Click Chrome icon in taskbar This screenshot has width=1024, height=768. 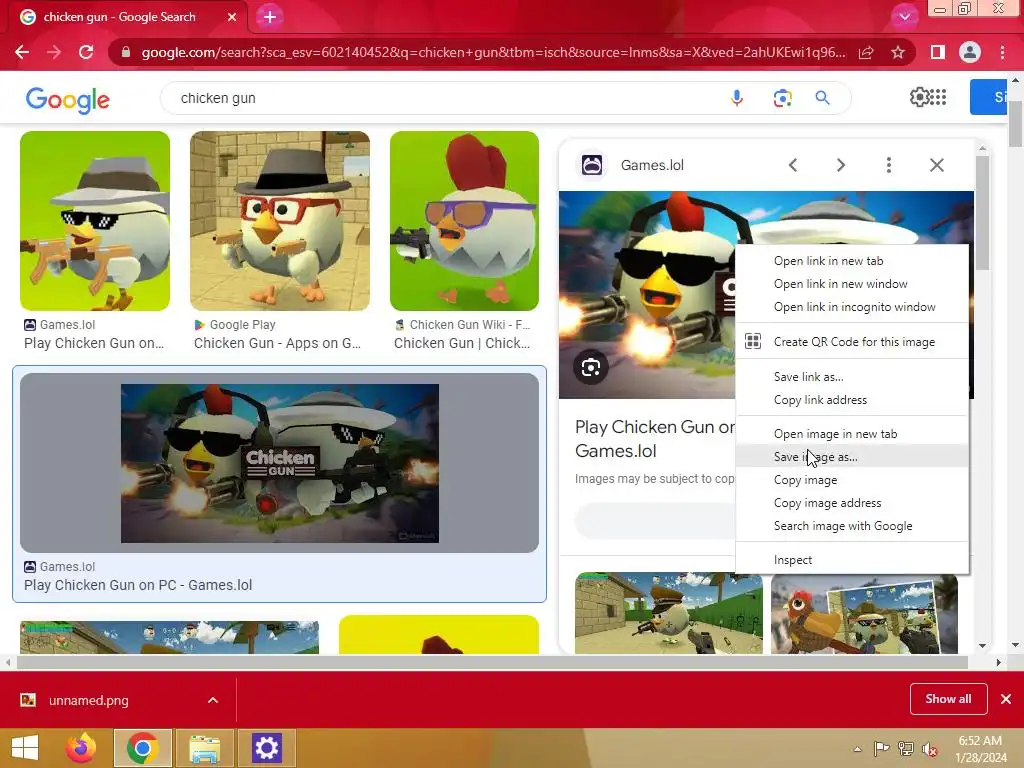[x=142, y=748]
